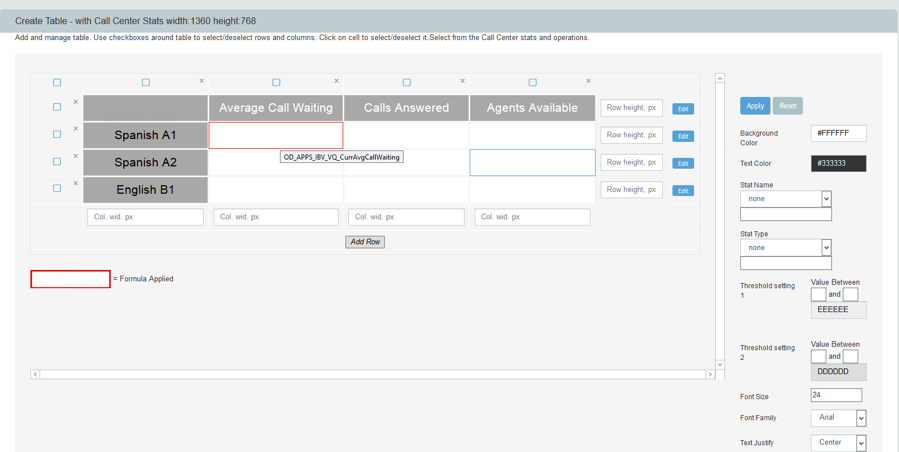Viewport: 899px width, 452px height.
Task: Click the EEEEEE threshold 1 color swatch
Action: [x=838, y=310]
